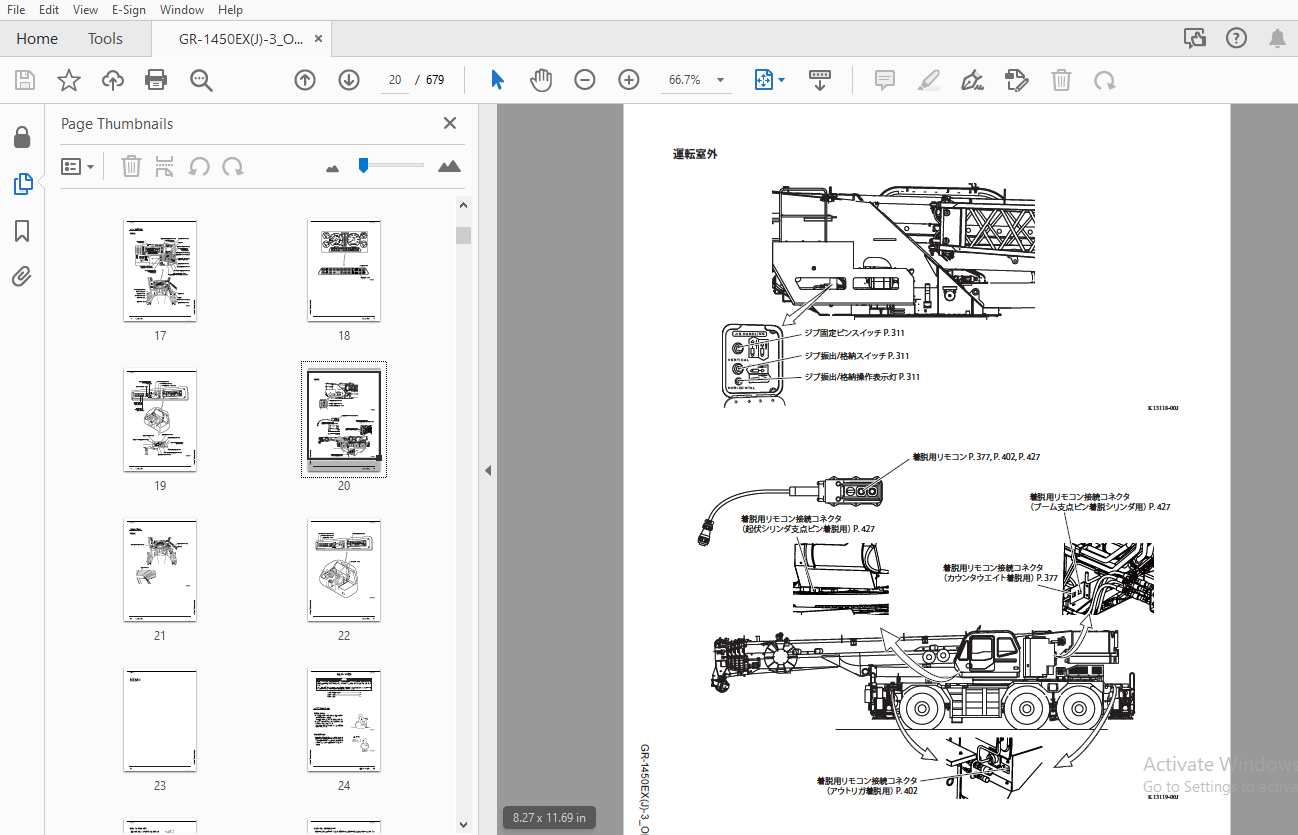Enlarge thumbnail size large mountain icon
Screen dimensions: 1298x835
[x=450, y=166]
